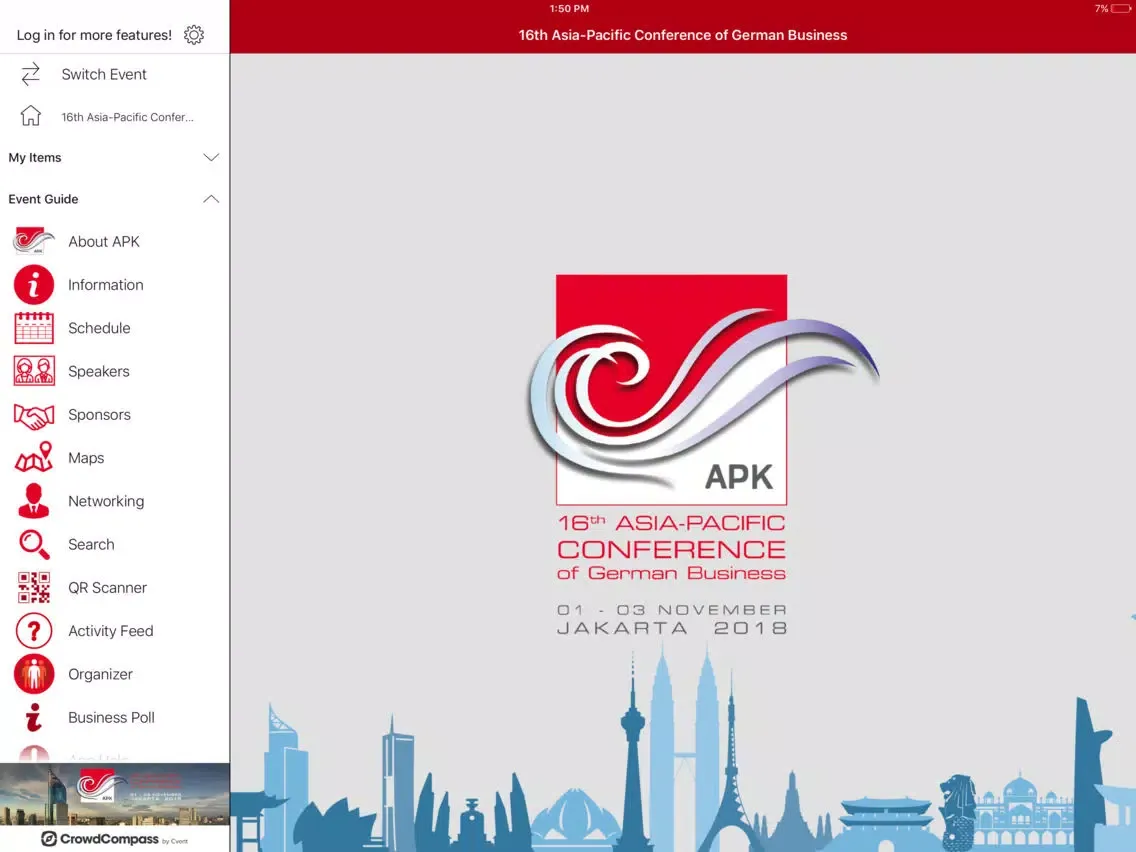Collapse the Event Guide section chevron
This screenshot has height=852, width=1136.
click(211, 199)
